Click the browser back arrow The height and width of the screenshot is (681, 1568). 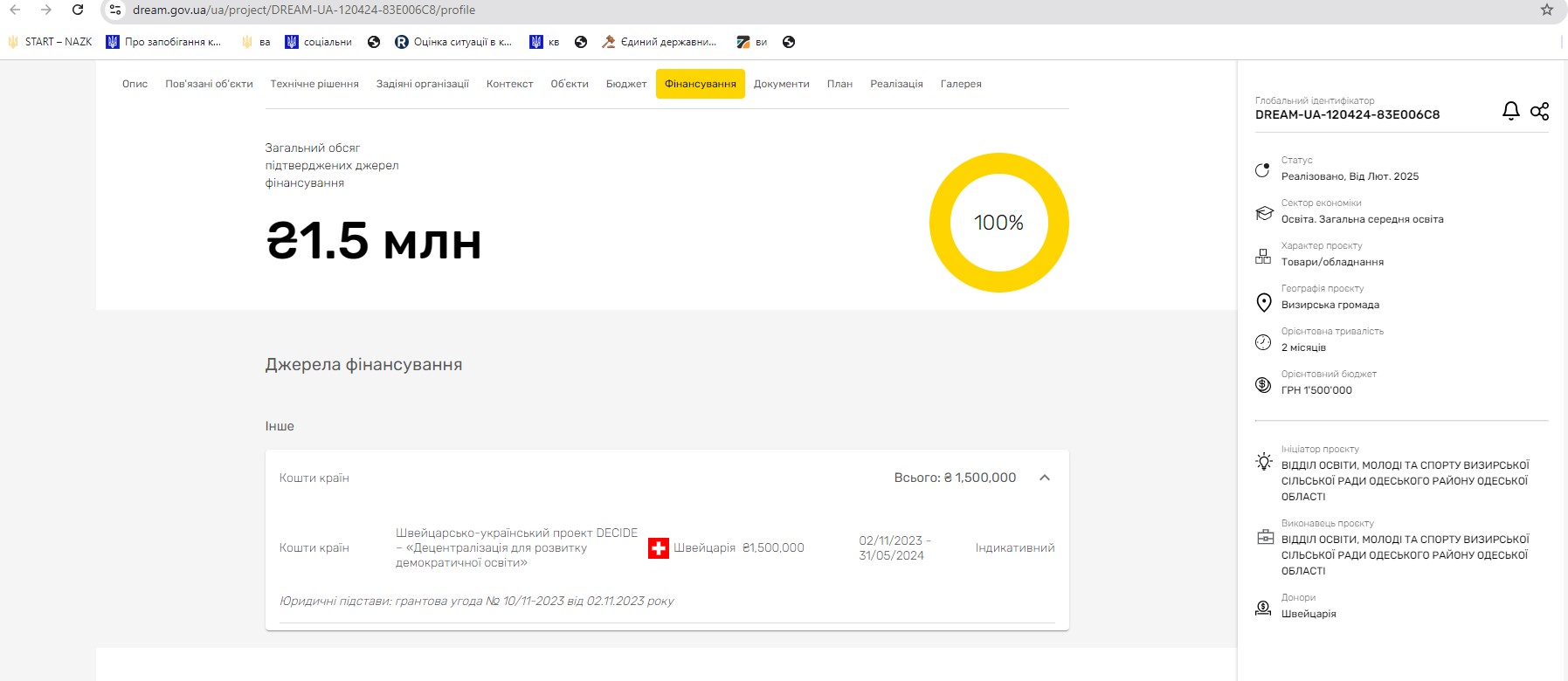pyautogui.click(x=15, y=10)
